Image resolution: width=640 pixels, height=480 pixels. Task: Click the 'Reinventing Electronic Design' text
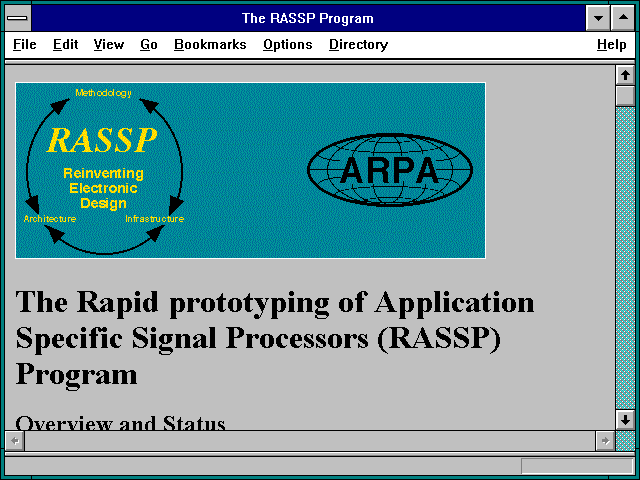103,188
